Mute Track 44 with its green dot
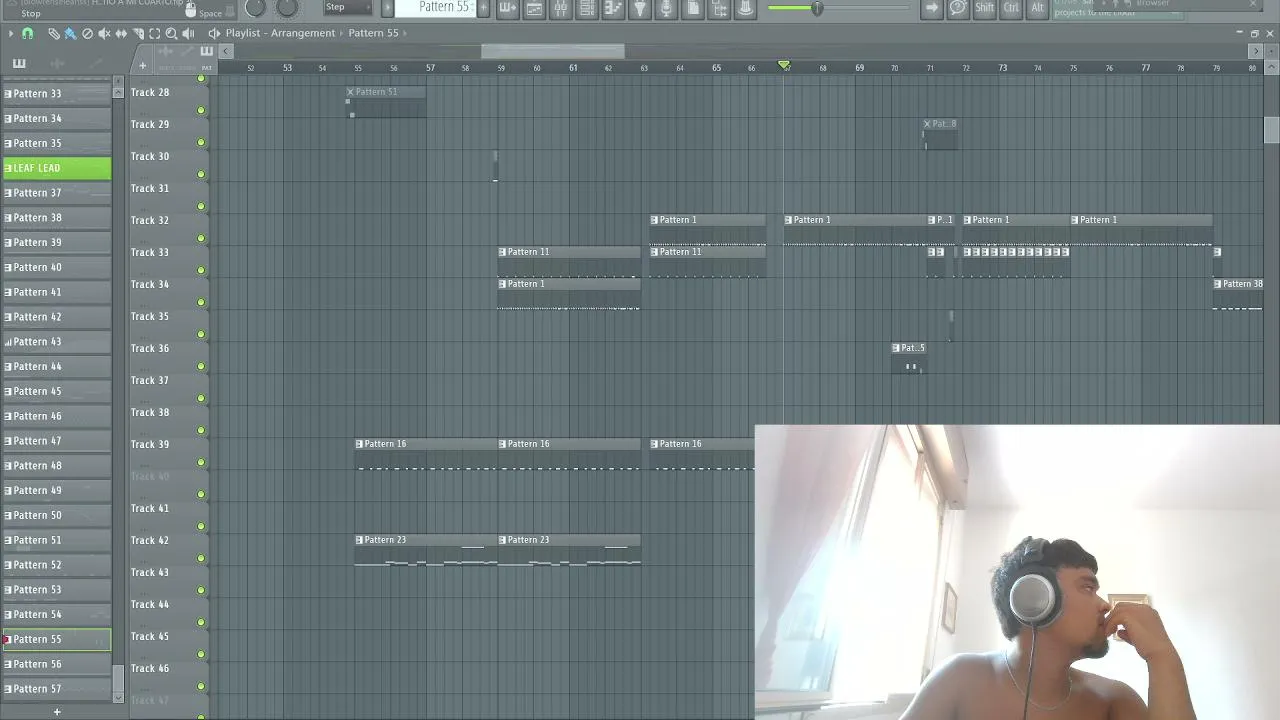 (201, 622)
